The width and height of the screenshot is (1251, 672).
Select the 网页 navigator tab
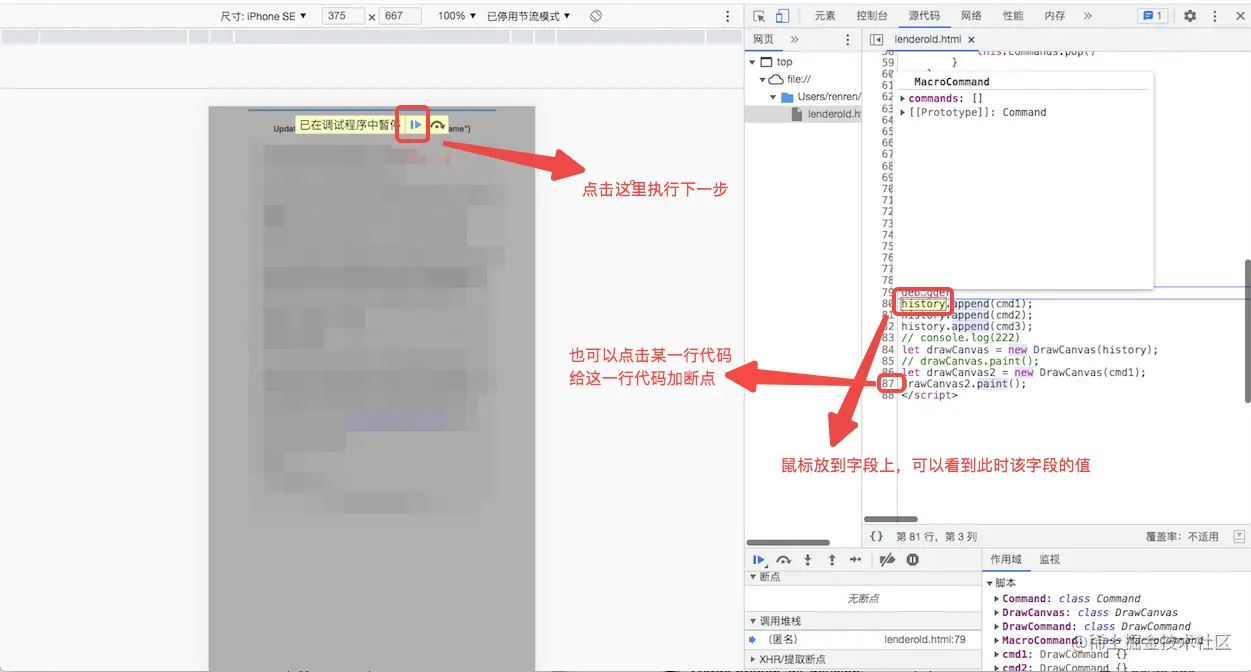(x=764, y=40)
